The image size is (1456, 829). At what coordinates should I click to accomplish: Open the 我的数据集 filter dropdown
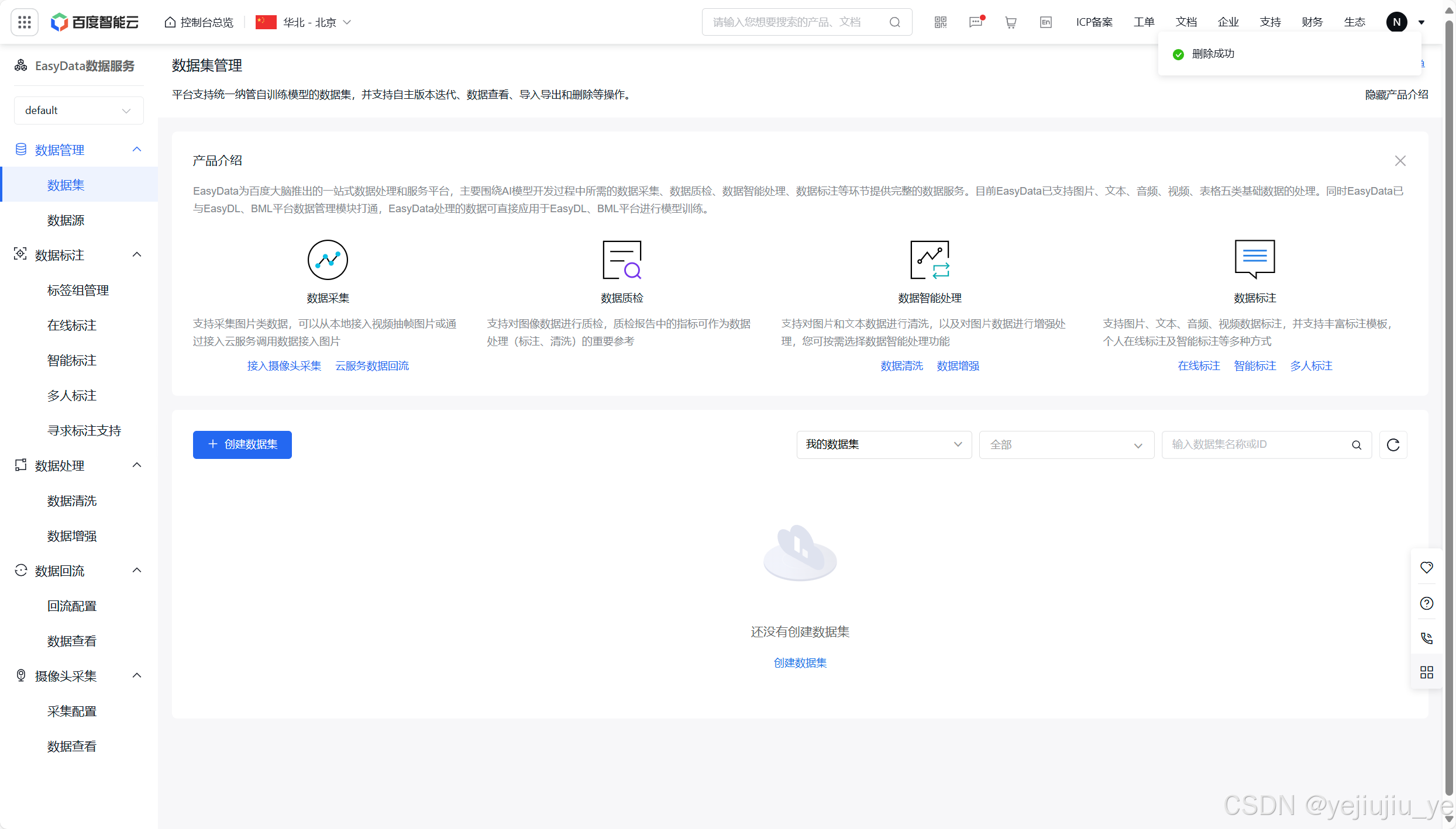[883, 445]
